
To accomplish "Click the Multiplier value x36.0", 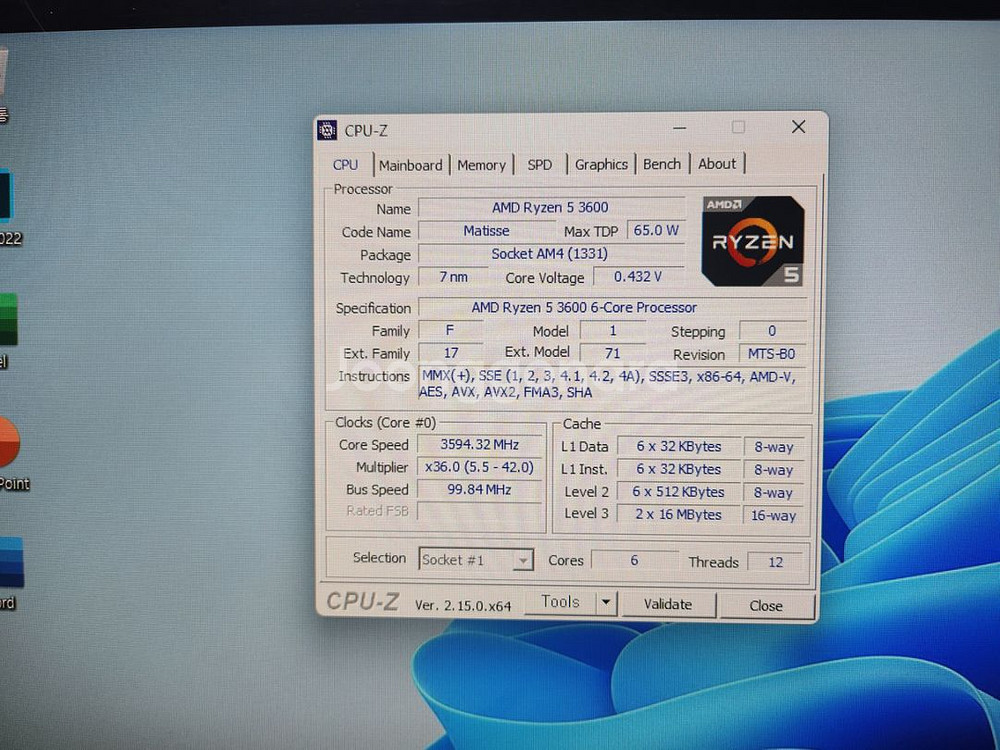I will 480,467.
